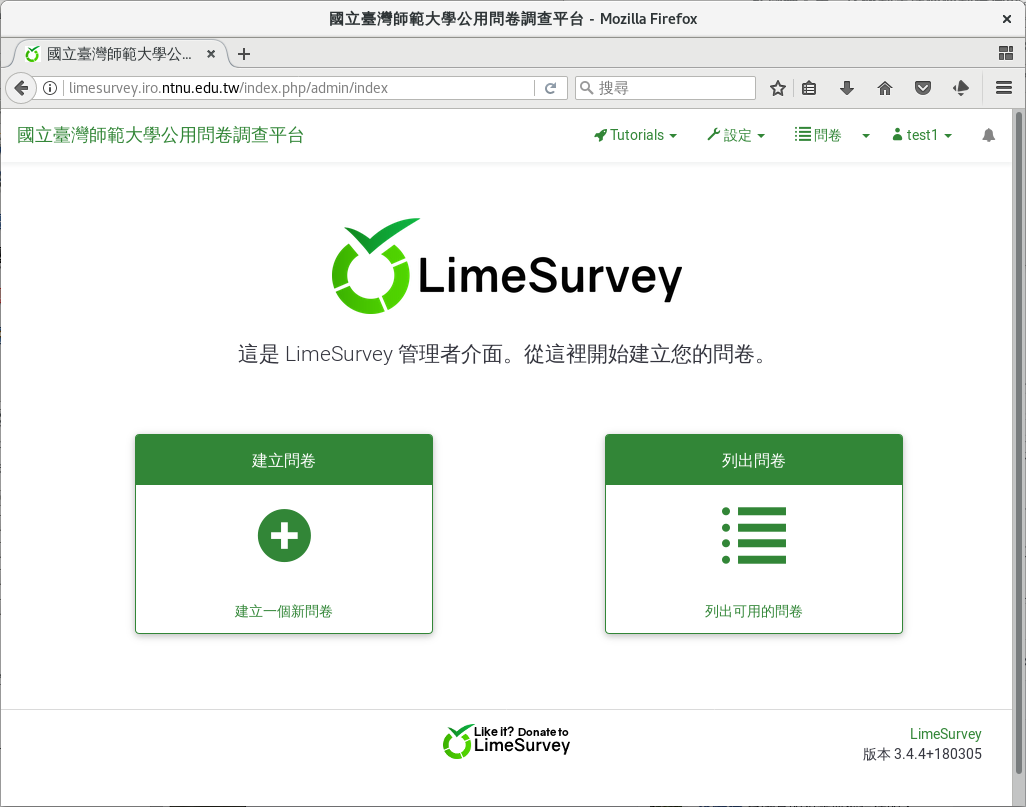
Task: Open the 問卷 surveys list link
Action: pyautogui.click(x=818, y=135)
